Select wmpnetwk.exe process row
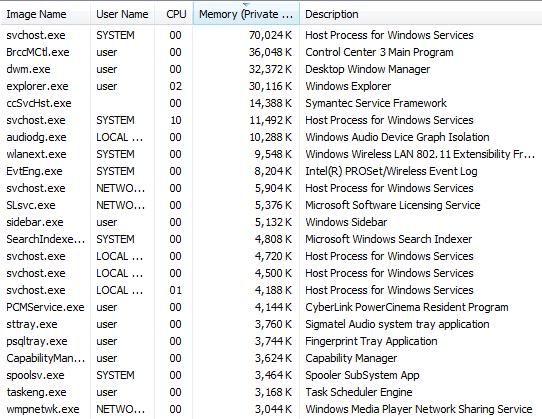 tap(271, 409)
